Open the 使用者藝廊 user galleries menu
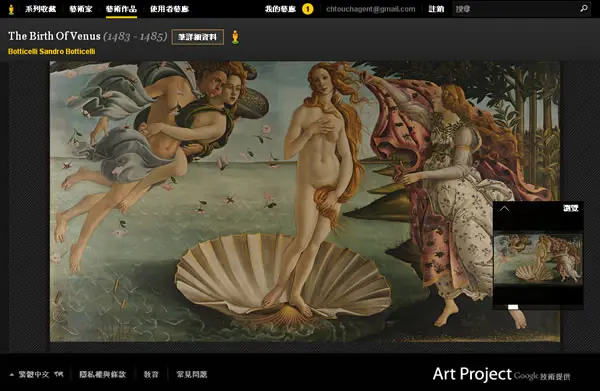The height and width of the screenshot is (391, 600). click(x=169, y=9)
